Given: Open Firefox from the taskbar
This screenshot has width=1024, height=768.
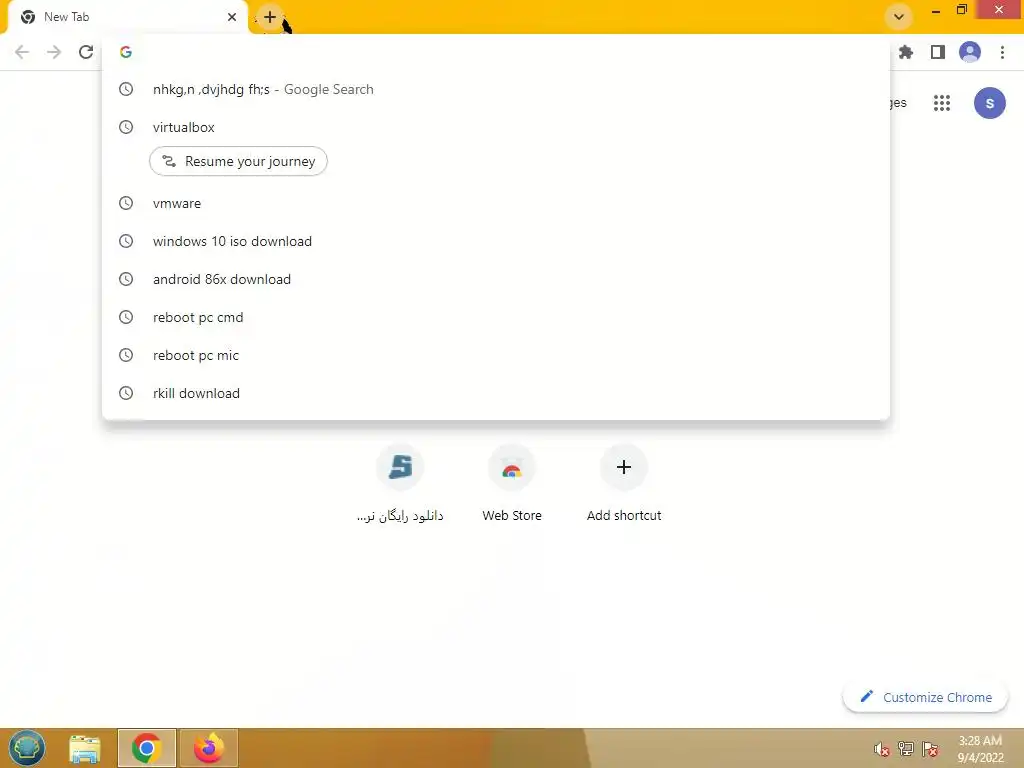Looking at the screenshot, I should (209, 748).
